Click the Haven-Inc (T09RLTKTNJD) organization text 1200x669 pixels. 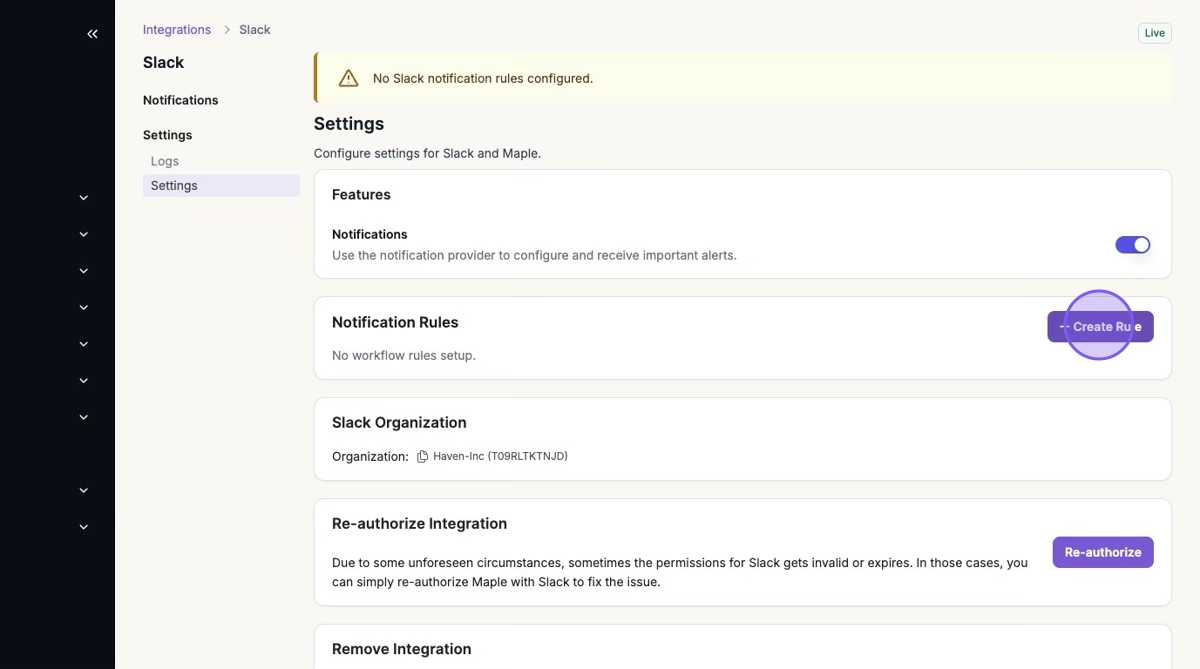pos(500,456)
